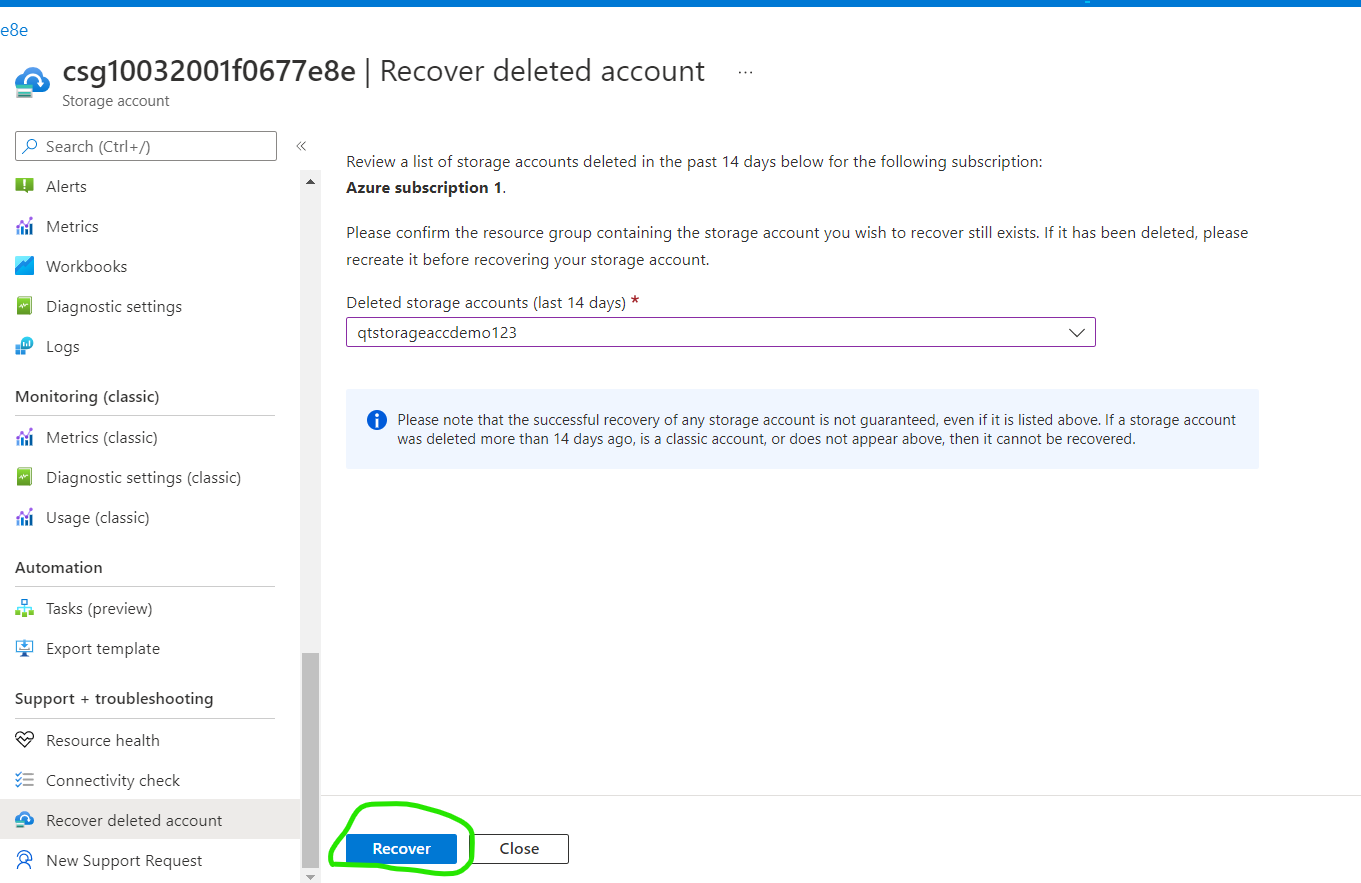Open New Support Request
This screenshot has width=1361, height=883.
124,860
